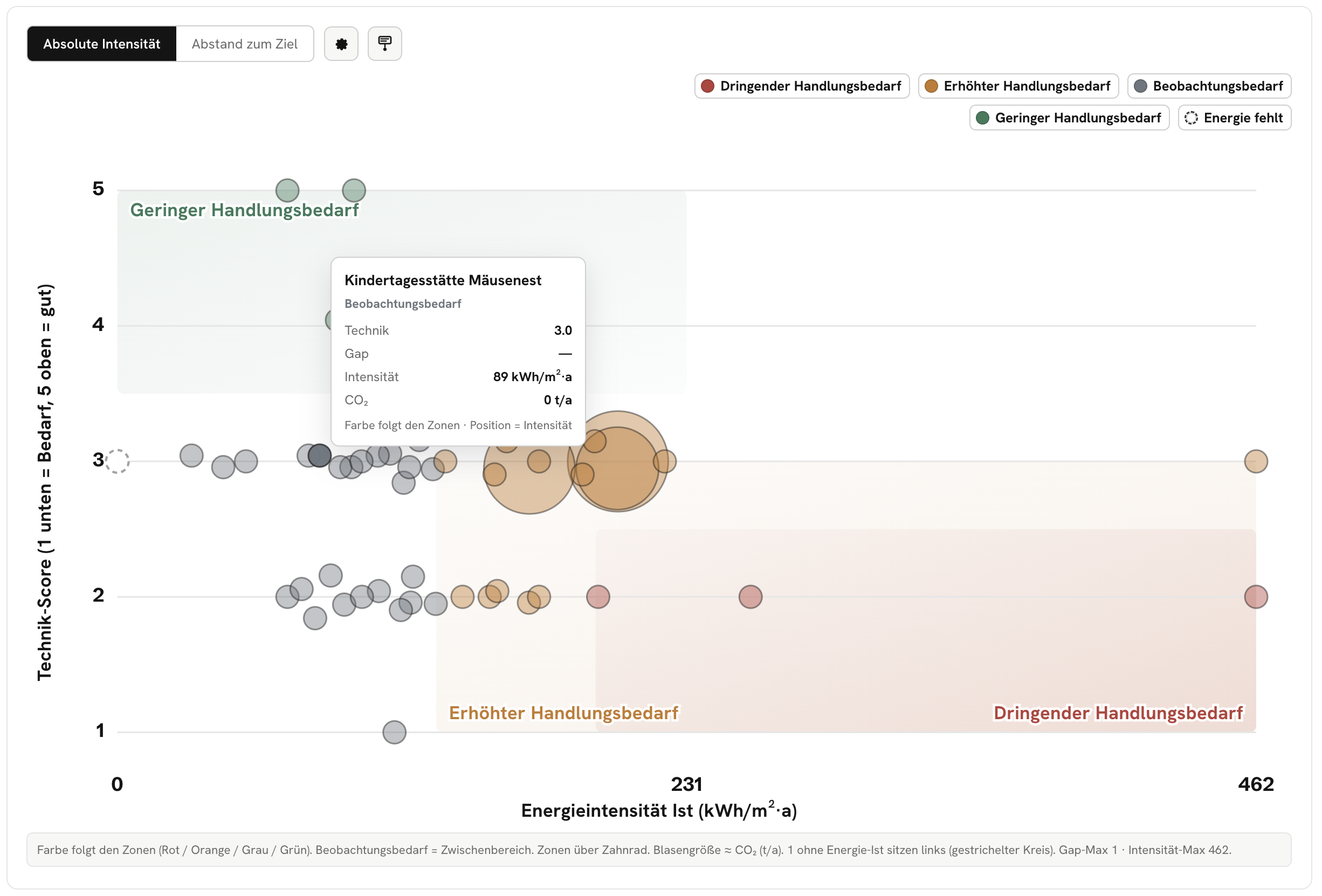
Task: Toggle the Erhöhter Handlungsbedarf legend chip
Action: (1018, 86)
